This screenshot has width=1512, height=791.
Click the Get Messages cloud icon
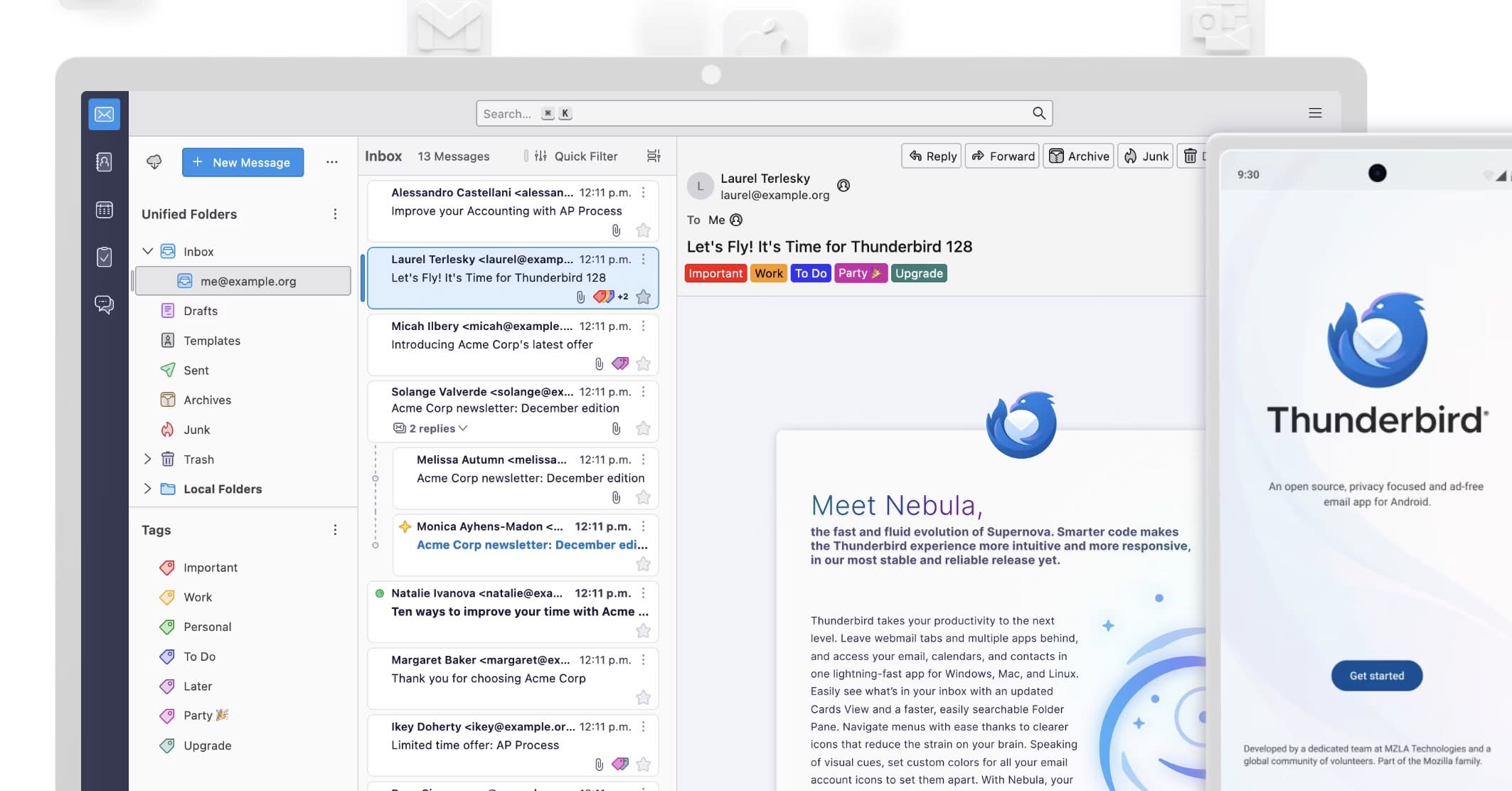coord(154,162)
